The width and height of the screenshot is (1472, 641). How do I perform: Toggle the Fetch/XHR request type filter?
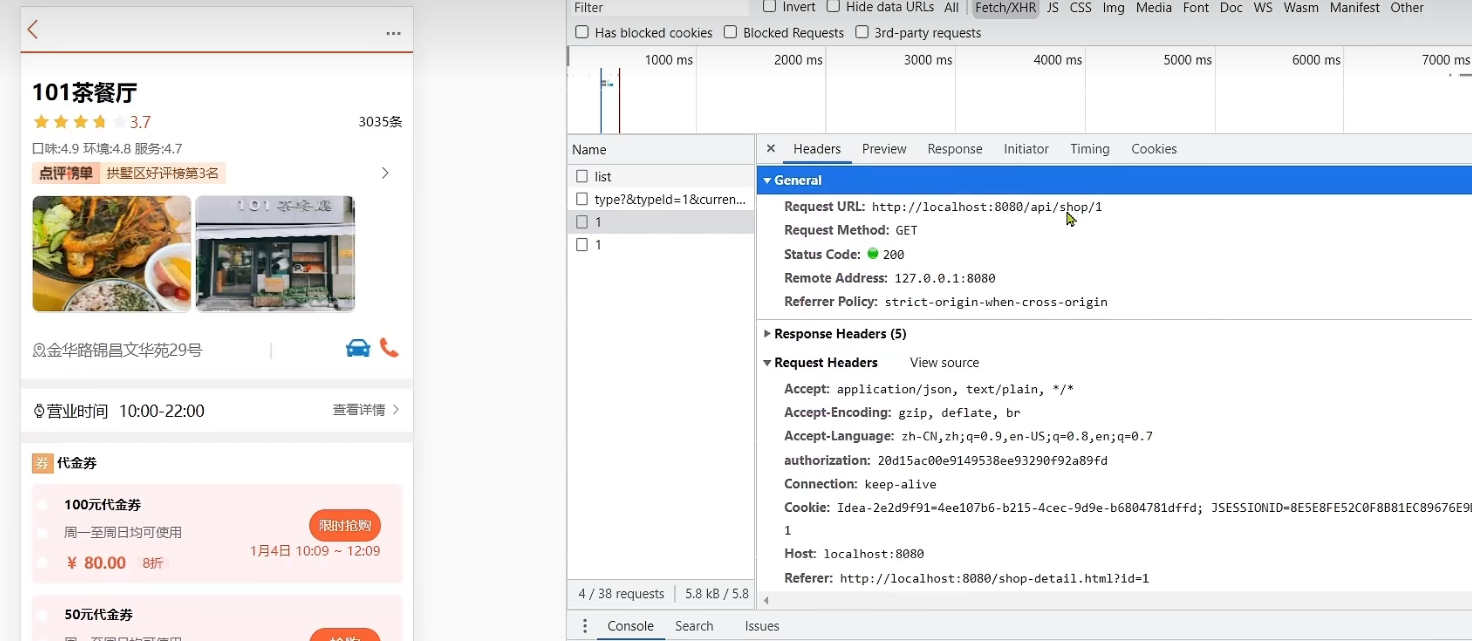(x=1005, y=8)
